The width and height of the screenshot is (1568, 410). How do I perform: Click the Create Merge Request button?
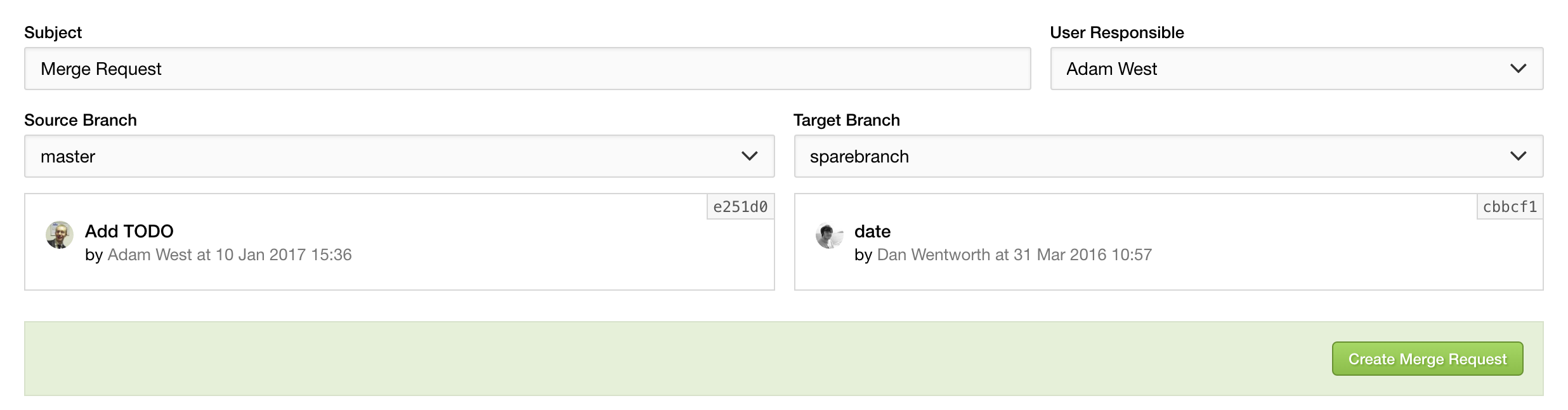pos(1427,359)
